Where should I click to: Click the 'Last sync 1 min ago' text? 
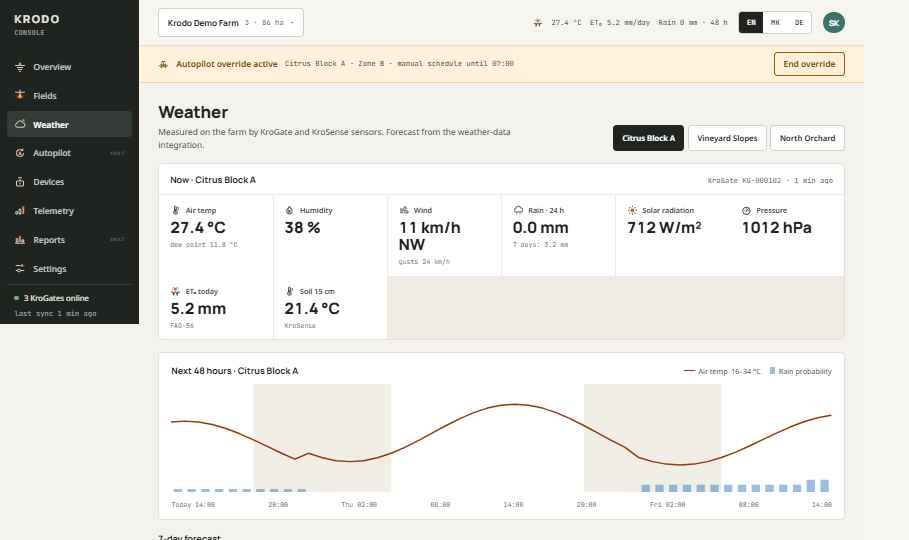pos(56,313)
